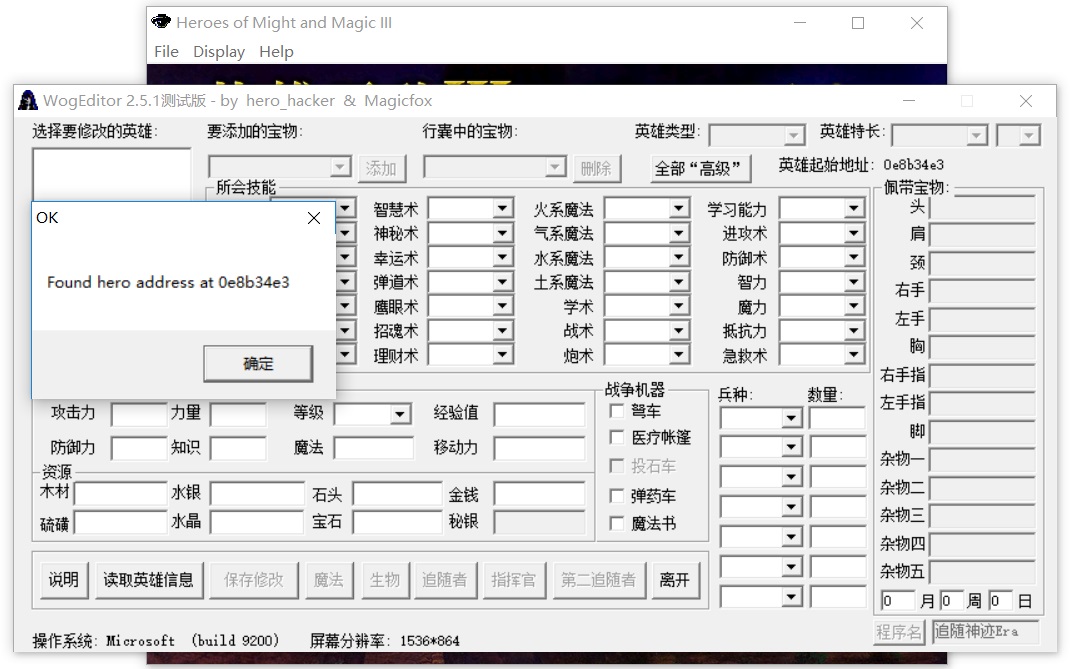Screen dimensions: 1071x669
Task: Click the 指挥官 button
Action: point(514,580)
